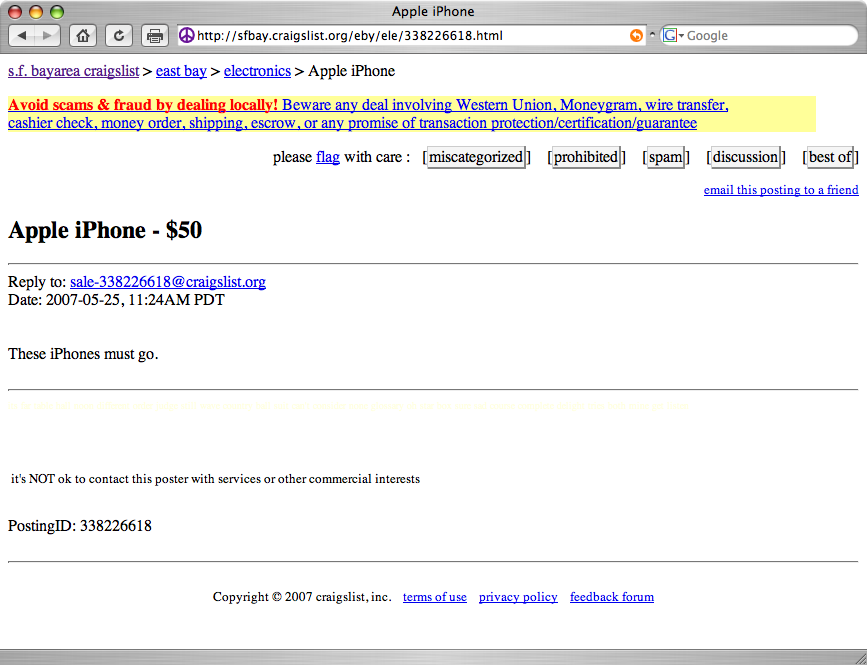Nominate the posting for best of
Screen dimensions: 867x665
tap(830, 157)
